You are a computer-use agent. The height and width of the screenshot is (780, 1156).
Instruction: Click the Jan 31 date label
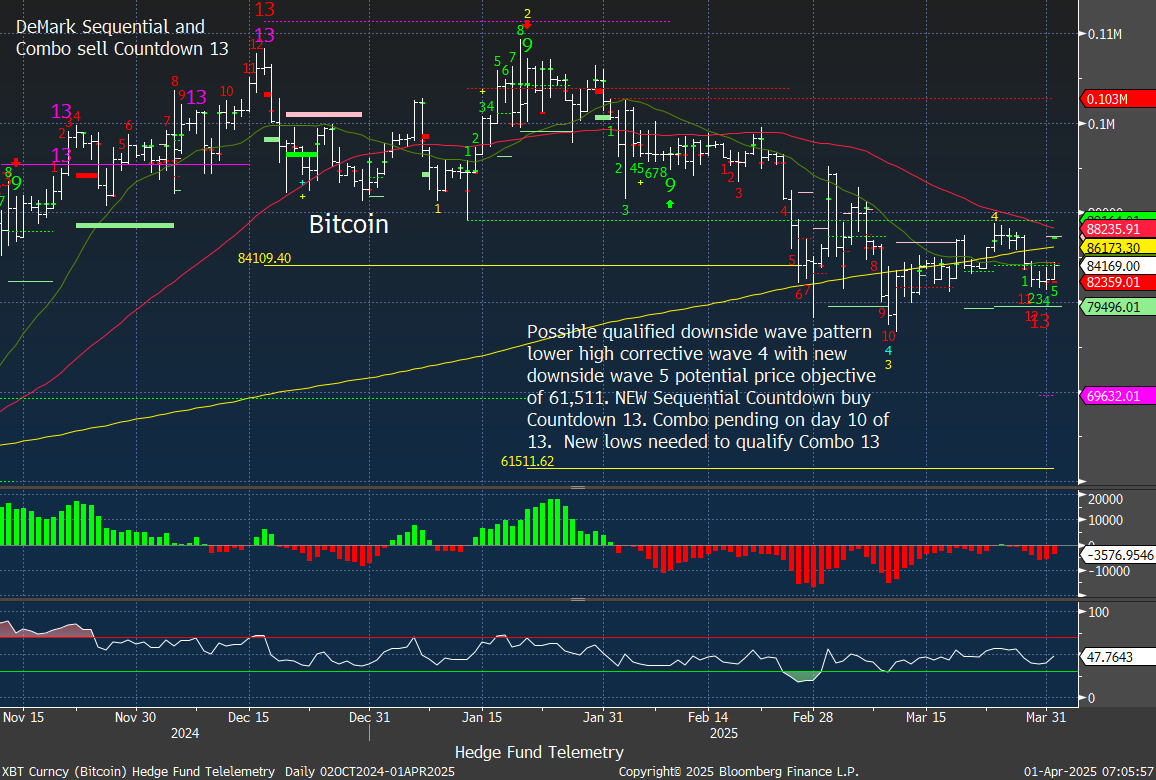point(603,717)
